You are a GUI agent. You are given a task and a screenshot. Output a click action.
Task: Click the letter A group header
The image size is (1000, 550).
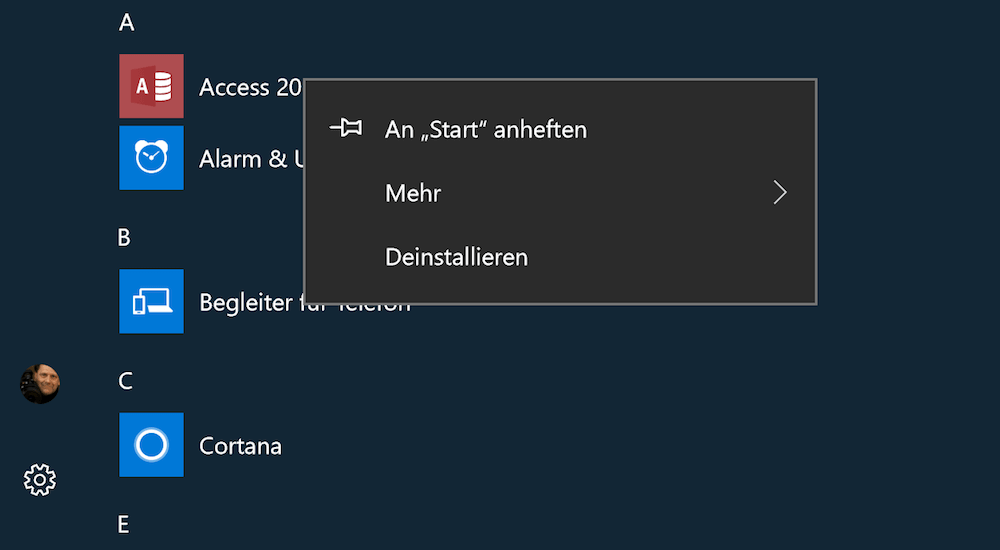coord(126,22)
